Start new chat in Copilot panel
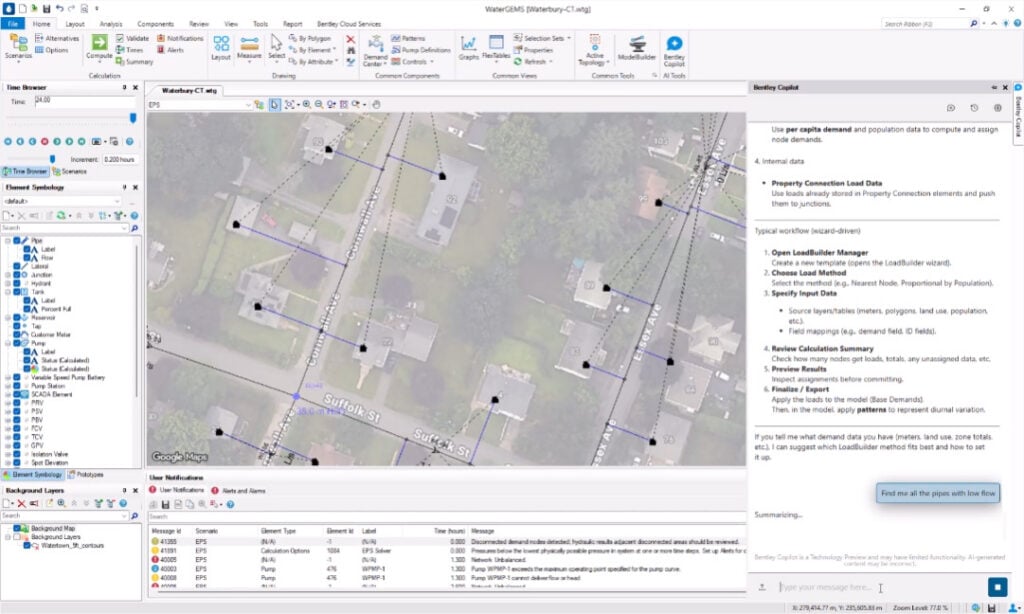This screenshot has height=614, width=1024. click(951, 108)
